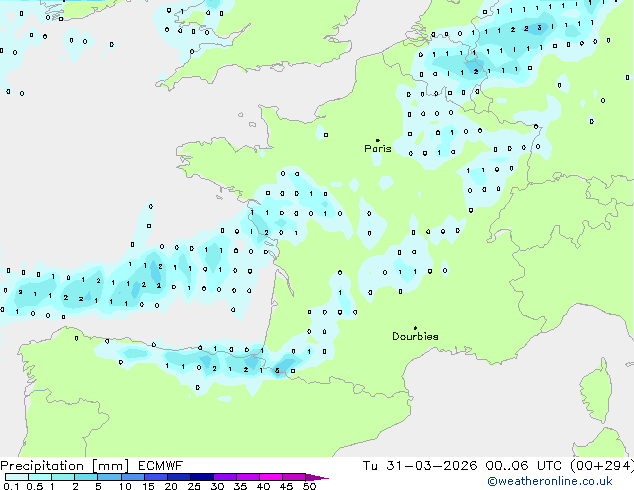Click the magenta swatch between 40 and 45

coord(271,477)
